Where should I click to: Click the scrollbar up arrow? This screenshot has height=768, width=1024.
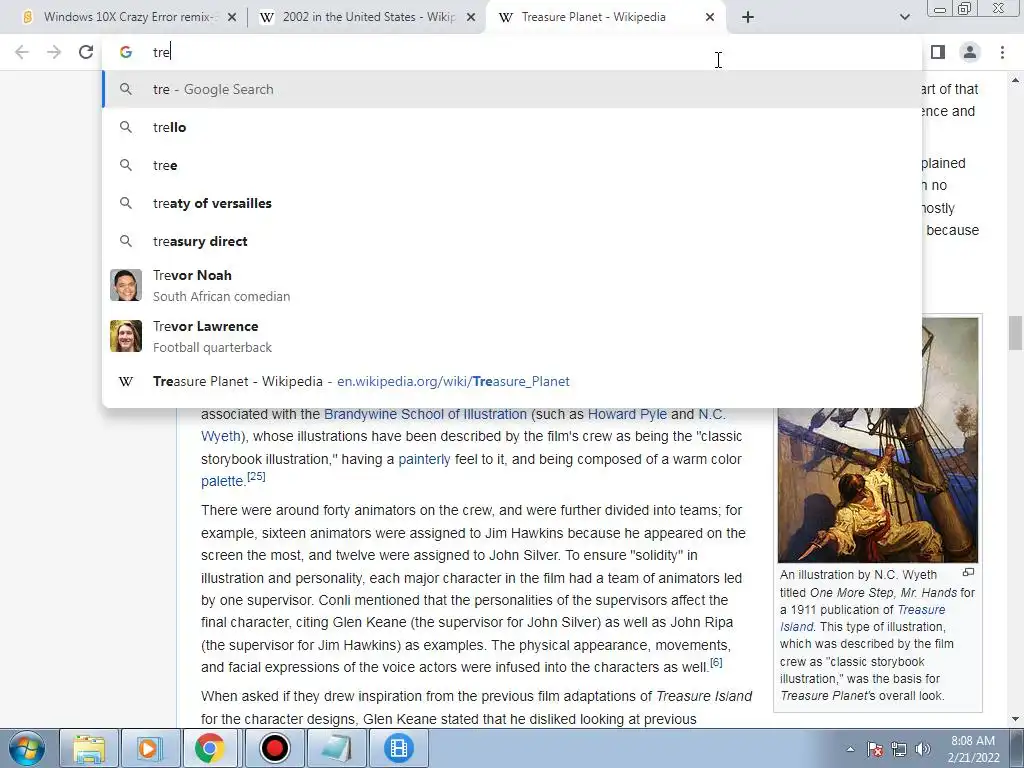coord(1016,80)
